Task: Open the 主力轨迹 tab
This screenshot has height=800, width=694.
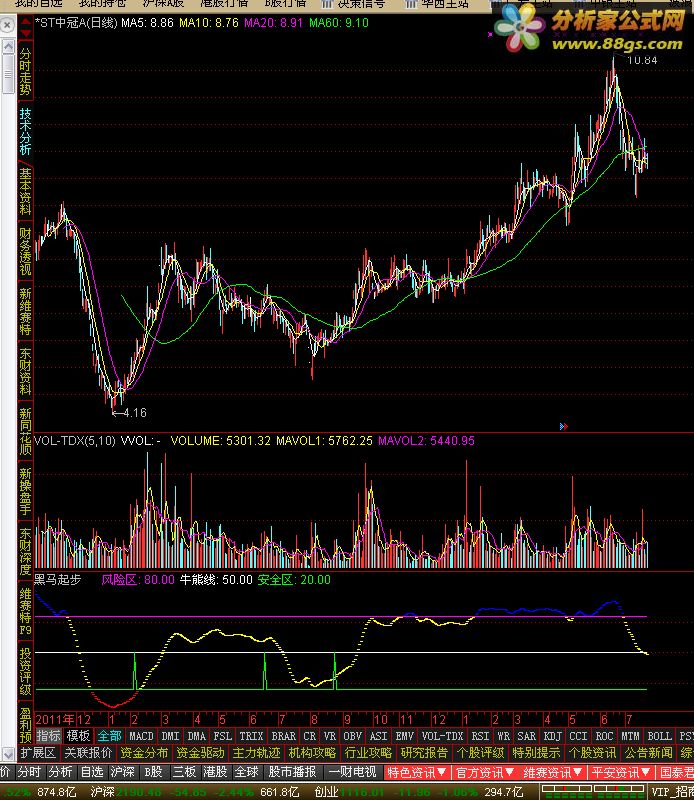Action: [256, 753]
